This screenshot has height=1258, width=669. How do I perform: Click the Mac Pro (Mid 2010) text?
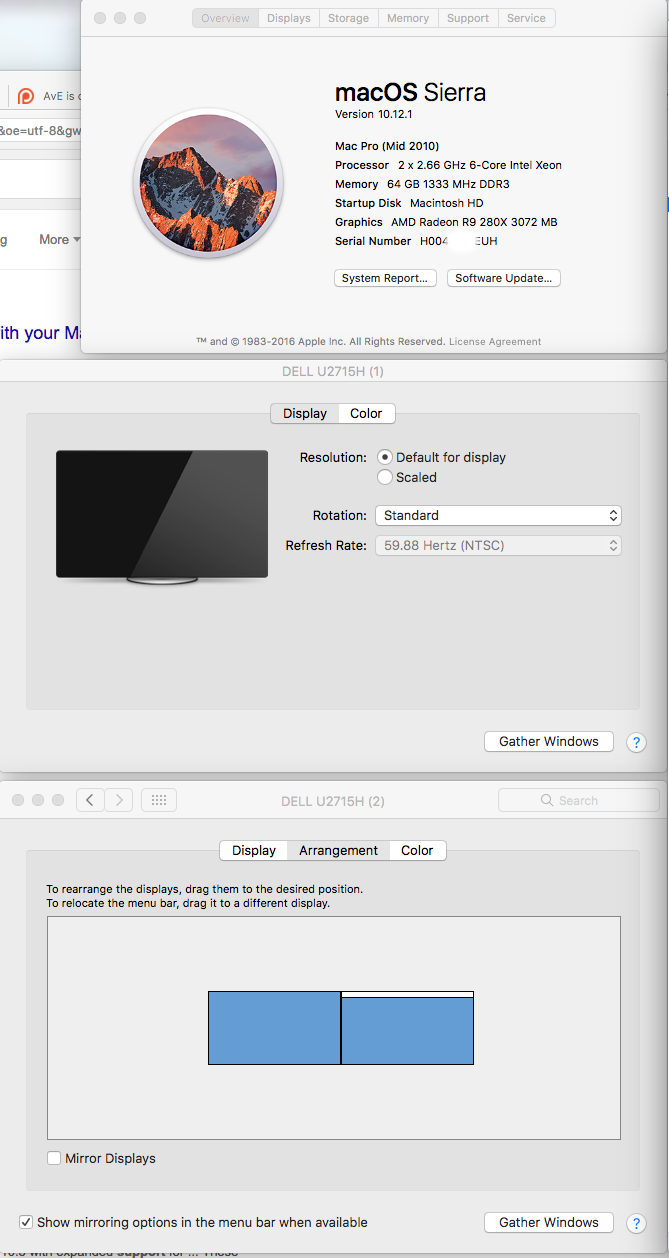click(x=387, y=146)
